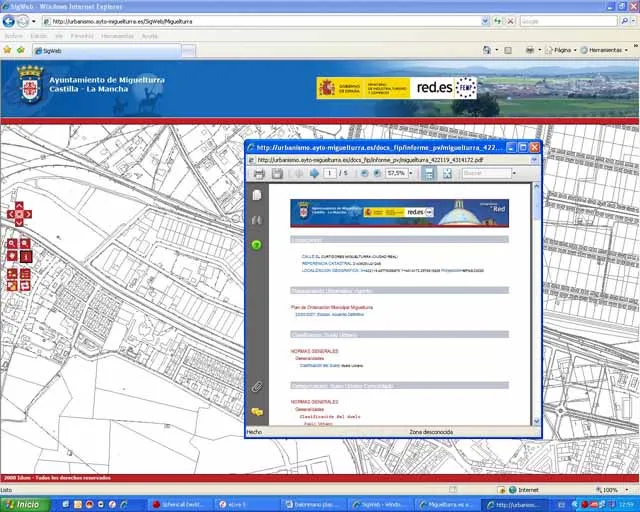Open the Ver menu
The width and height of the screenshot is (640, 512).
pyautogui.click(x=59, y=36)
